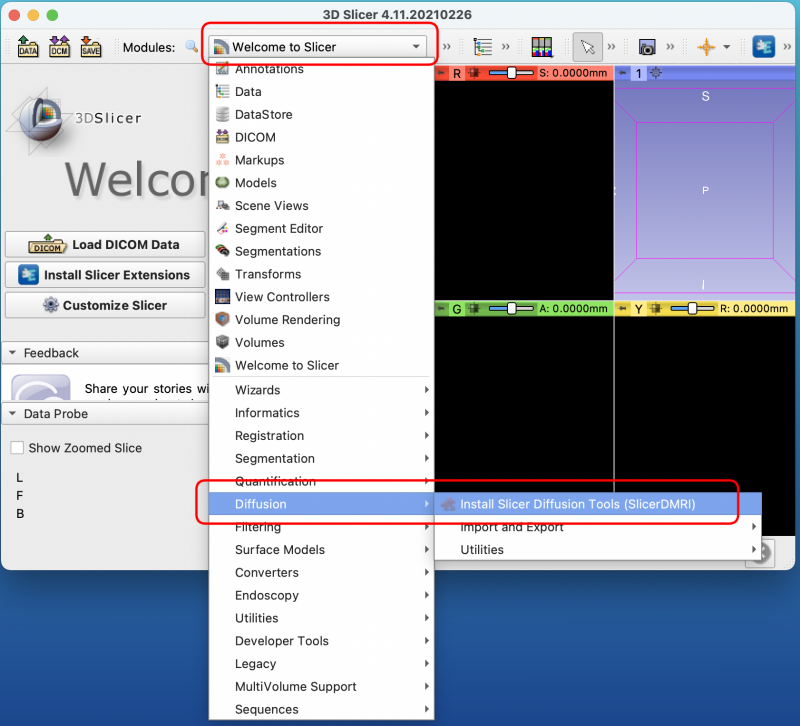Expand the Registration submenu

[x=321, y=436]
